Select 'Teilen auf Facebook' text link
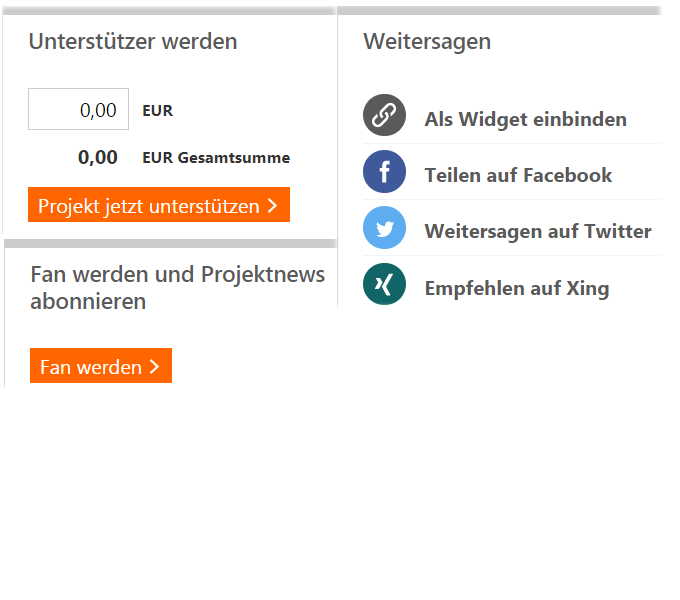The width and height of the screenshot is (680, 600). (518, 175)
